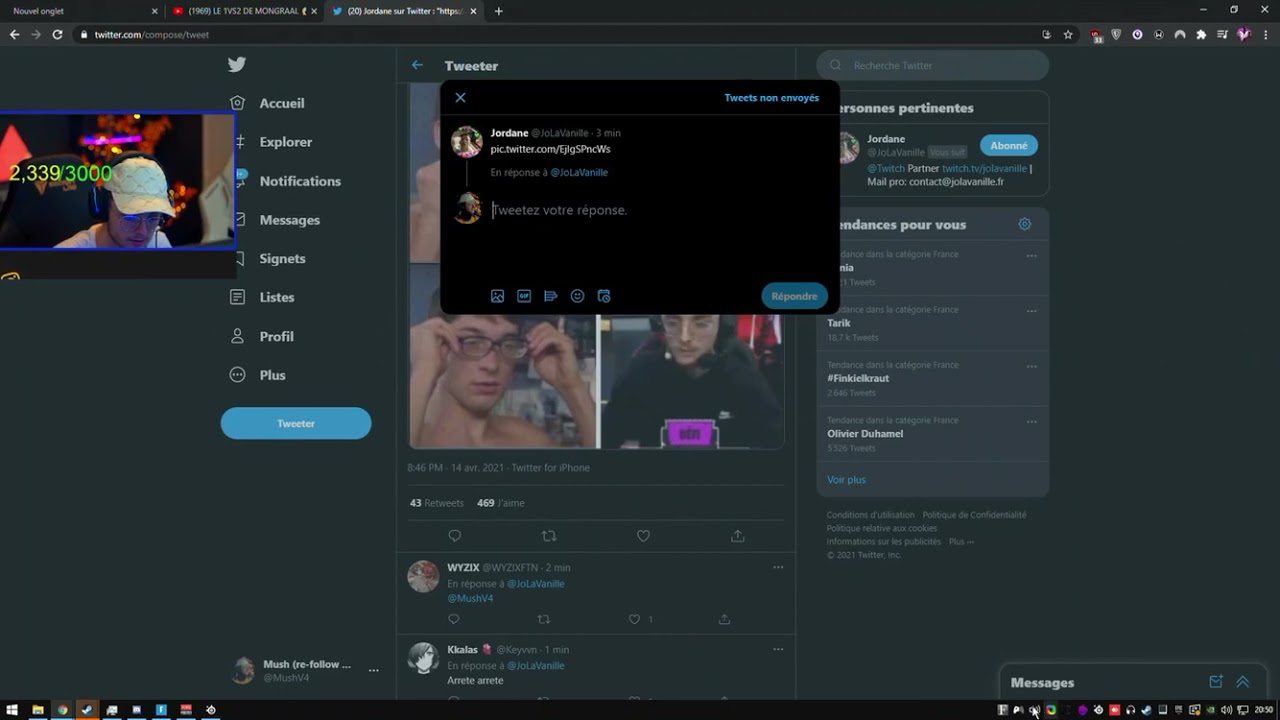Image resolution: width=1280 pixels, height=720 pixels.
Task: Add a poll to the reply
Action: [x=550, y=296]
